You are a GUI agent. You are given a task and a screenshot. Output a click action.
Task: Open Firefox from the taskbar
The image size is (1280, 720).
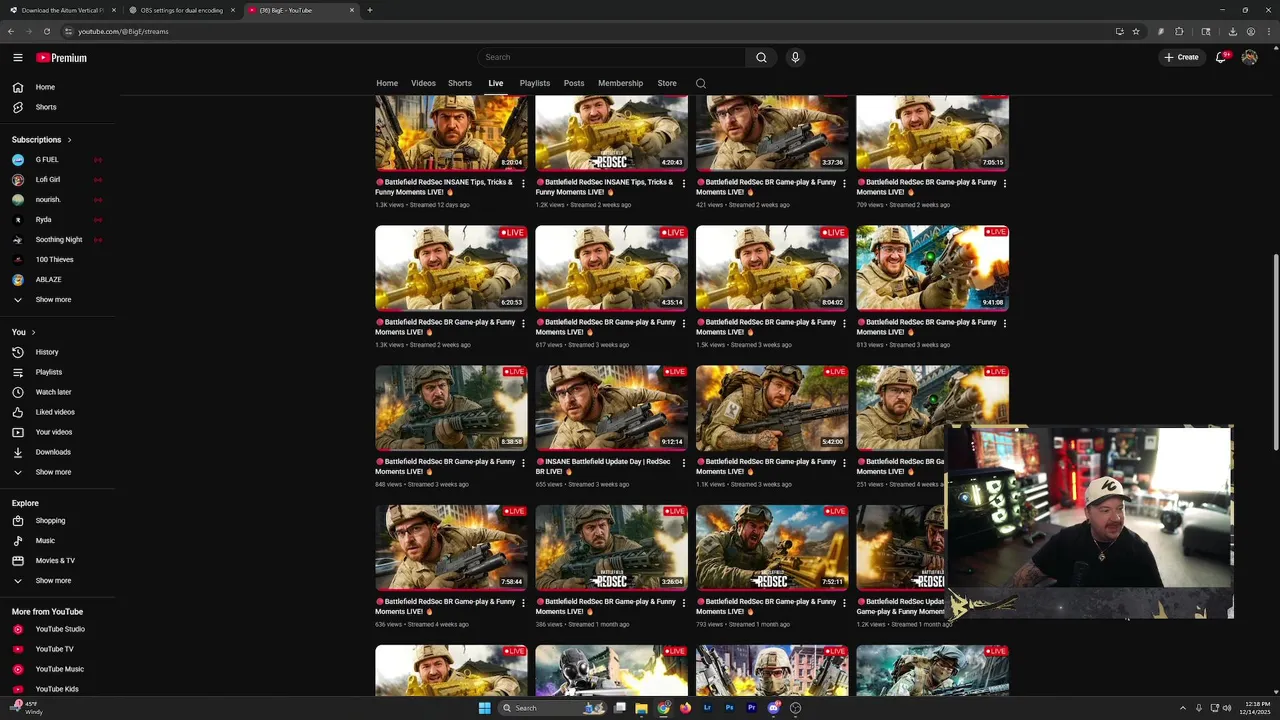point(685,708)
